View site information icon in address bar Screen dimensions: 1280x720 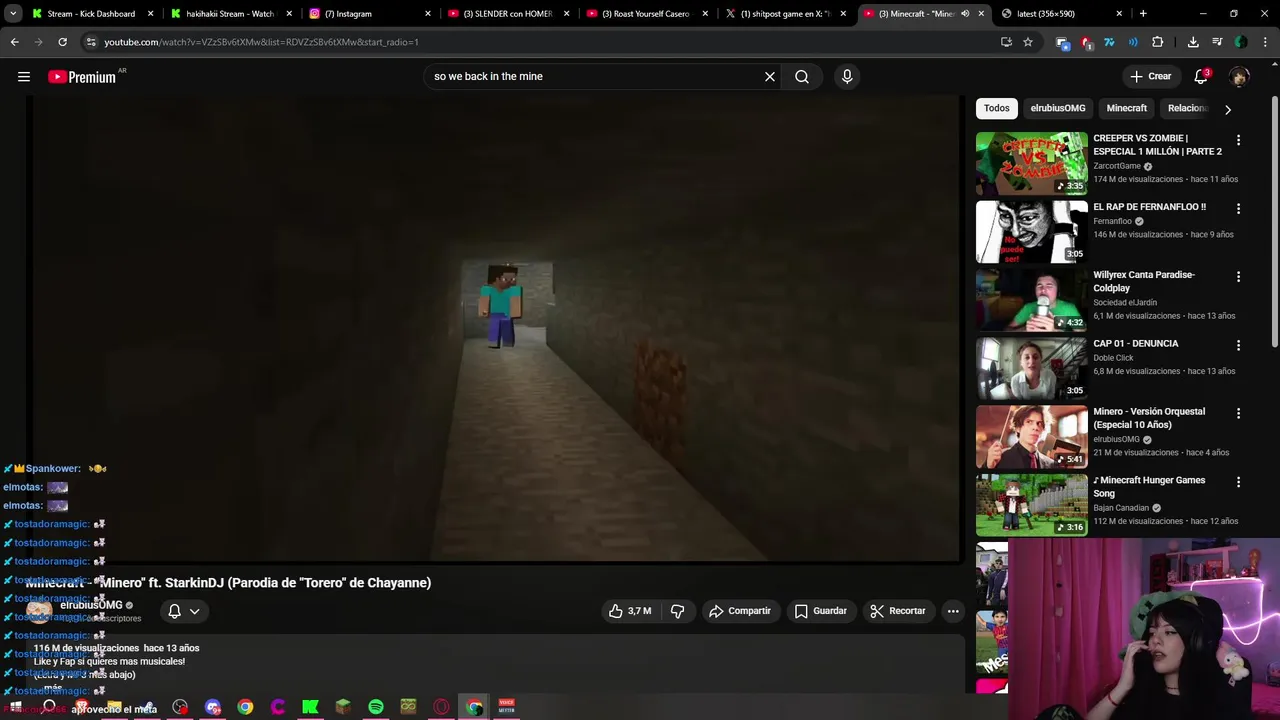[91, 42]
